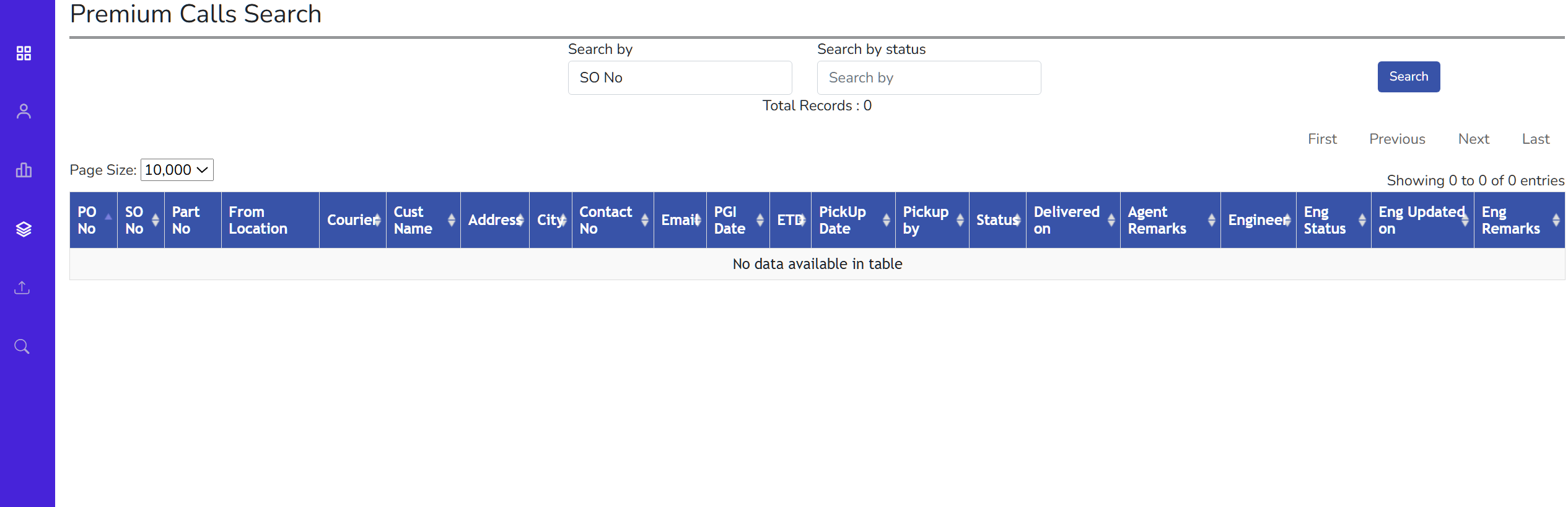Image resolution: width=1568 pixels, height=507 pixels.
Task: Open the magnifier search icon in sidebar
Action: tap(22, 346)
